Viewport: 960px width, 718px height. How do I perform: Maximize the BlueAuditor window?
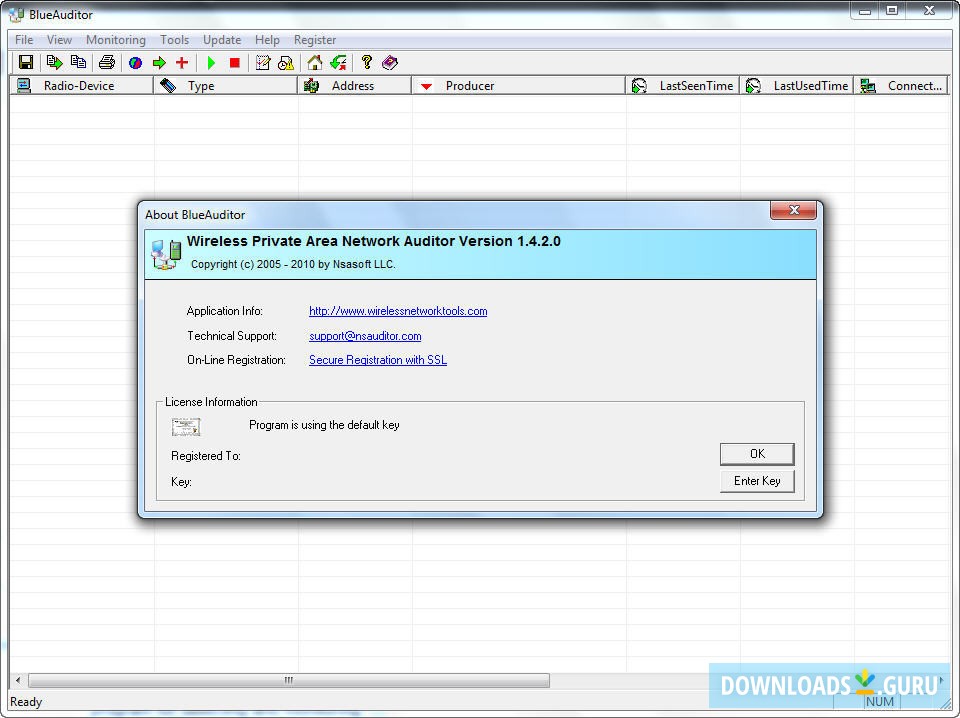point(892,10)
